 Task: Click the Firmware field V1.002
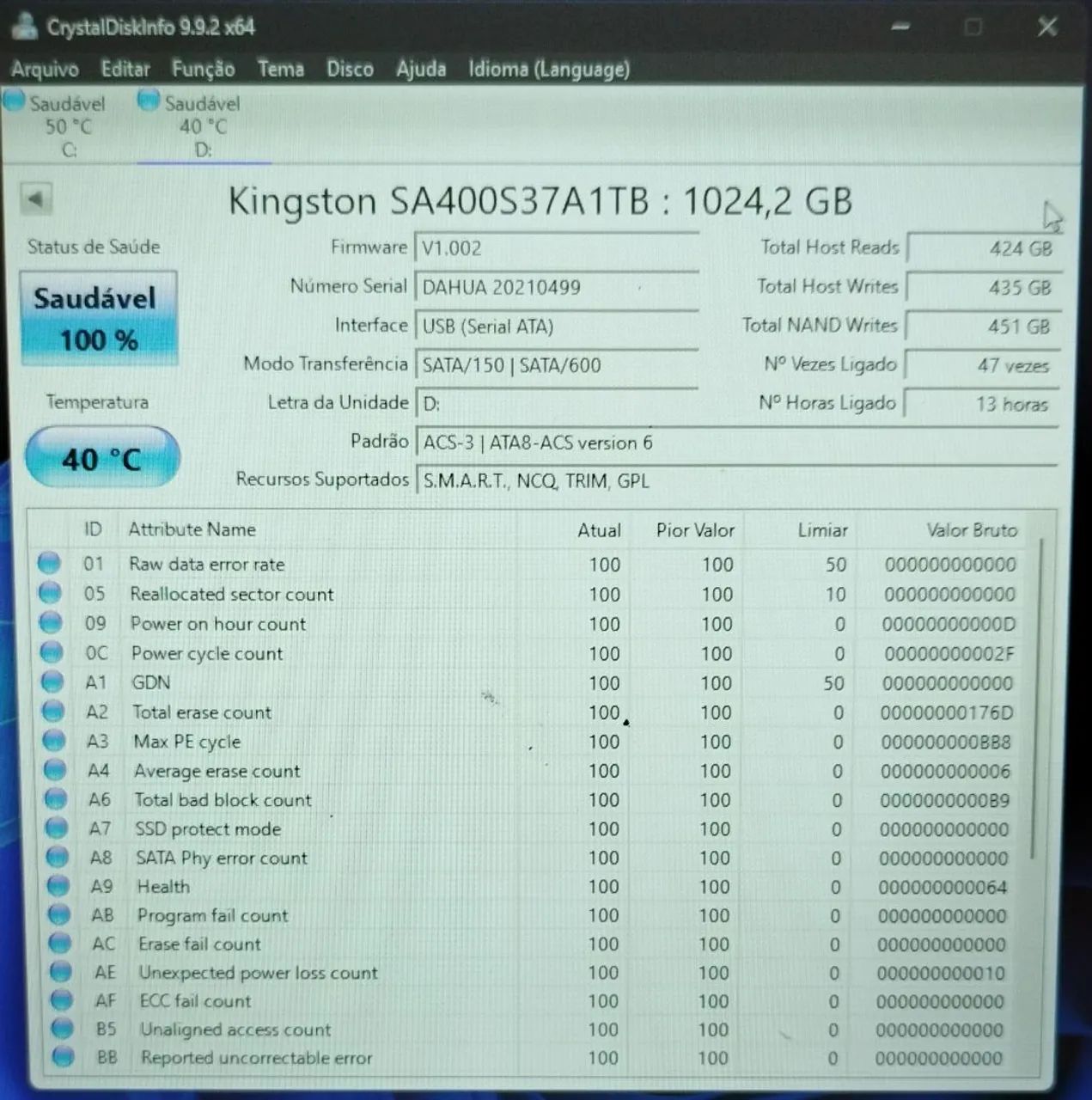click(x=556, y=248)
